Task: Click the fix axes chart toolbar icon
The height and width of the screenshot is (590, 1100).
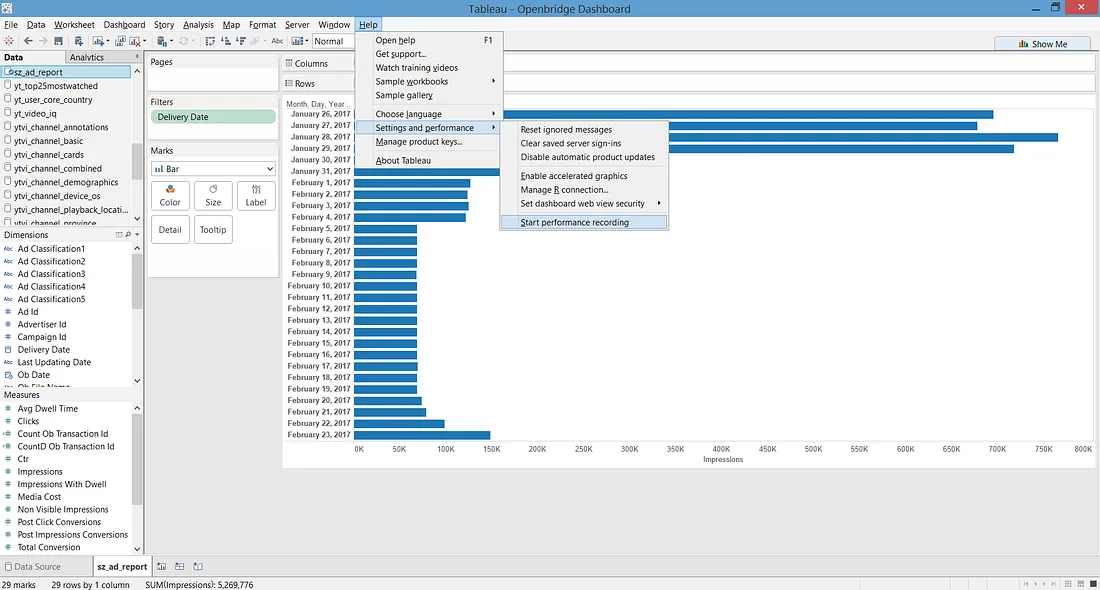Action: click(x=297, y=41)
